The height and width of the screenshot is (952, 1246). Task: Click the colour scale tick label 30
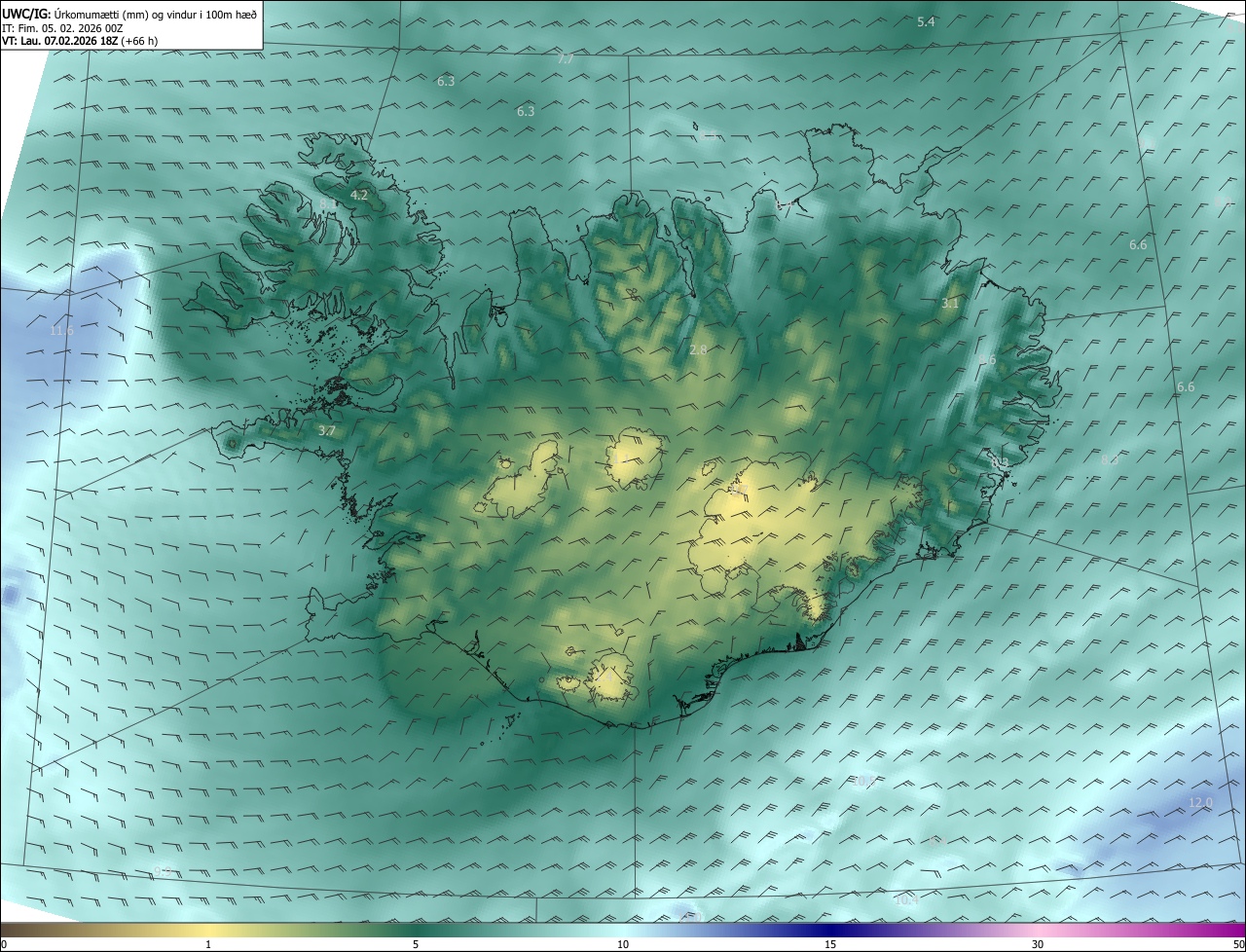click(x=1038, y=945)
